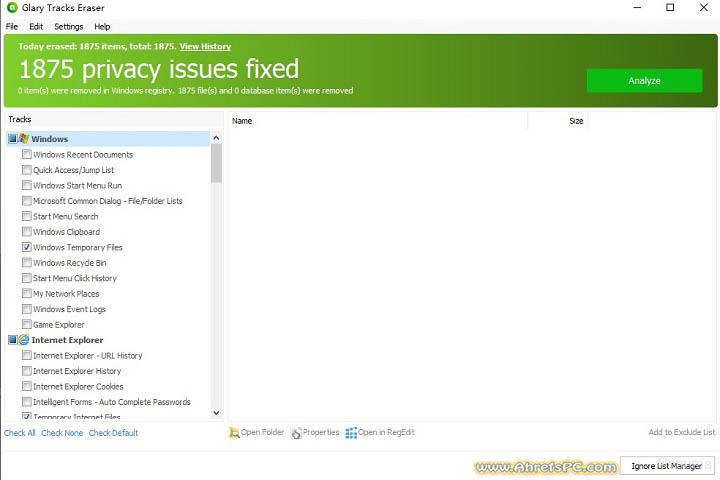Open the Edit menu
The height and width of the screenshot is (480, 720).
(36, 27)
